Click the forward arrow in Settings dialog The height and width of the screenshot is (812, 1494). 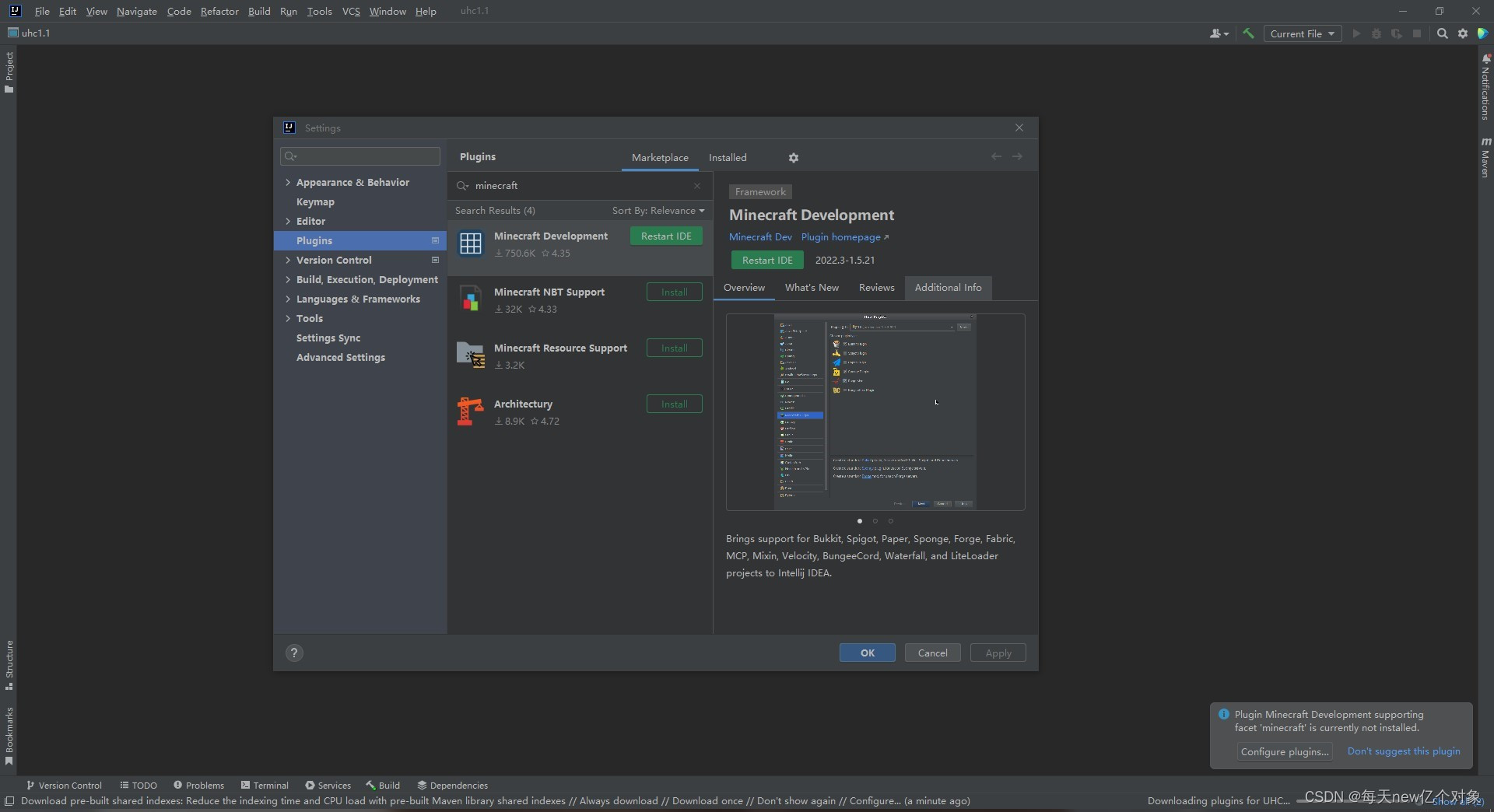[1017, 156]
